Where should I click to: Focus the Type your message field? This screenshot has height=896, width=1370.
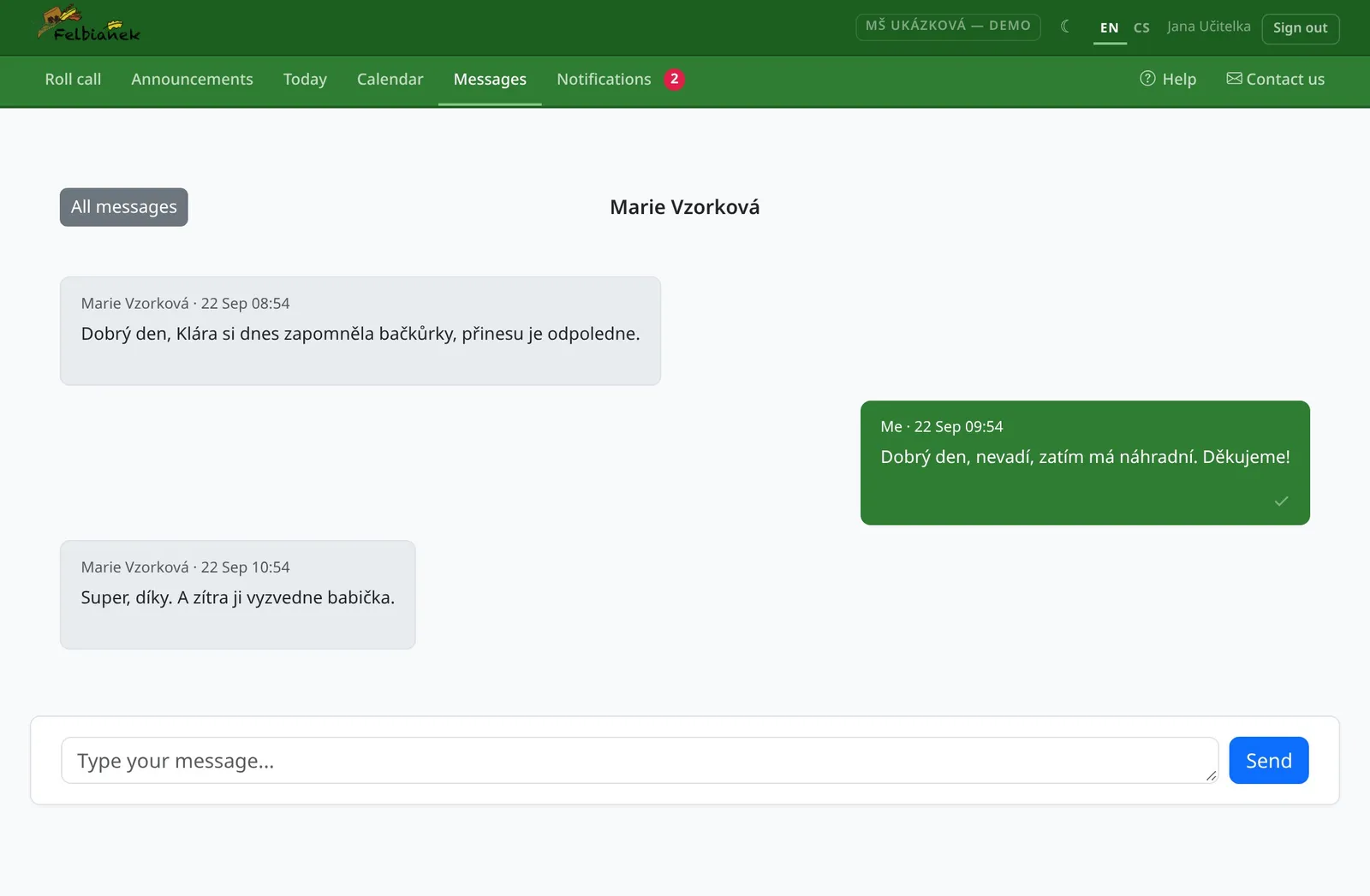tap(640, 760)
